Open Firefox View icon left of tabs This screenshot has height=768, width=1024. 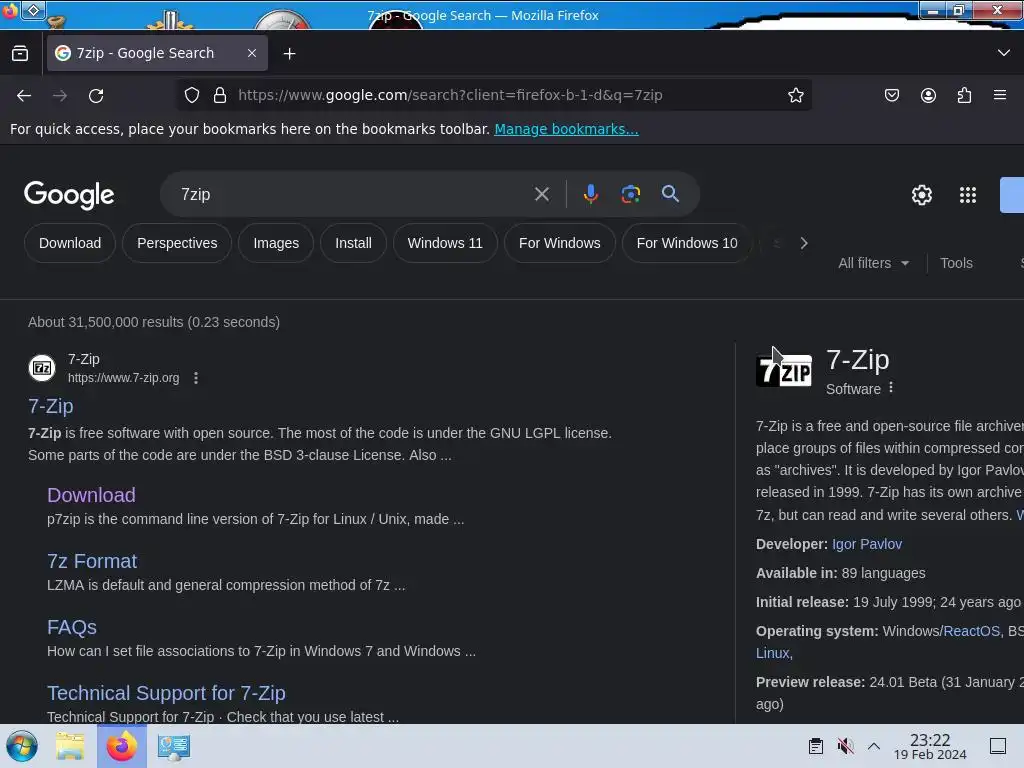pyautogui.click(x=20, y=53)
